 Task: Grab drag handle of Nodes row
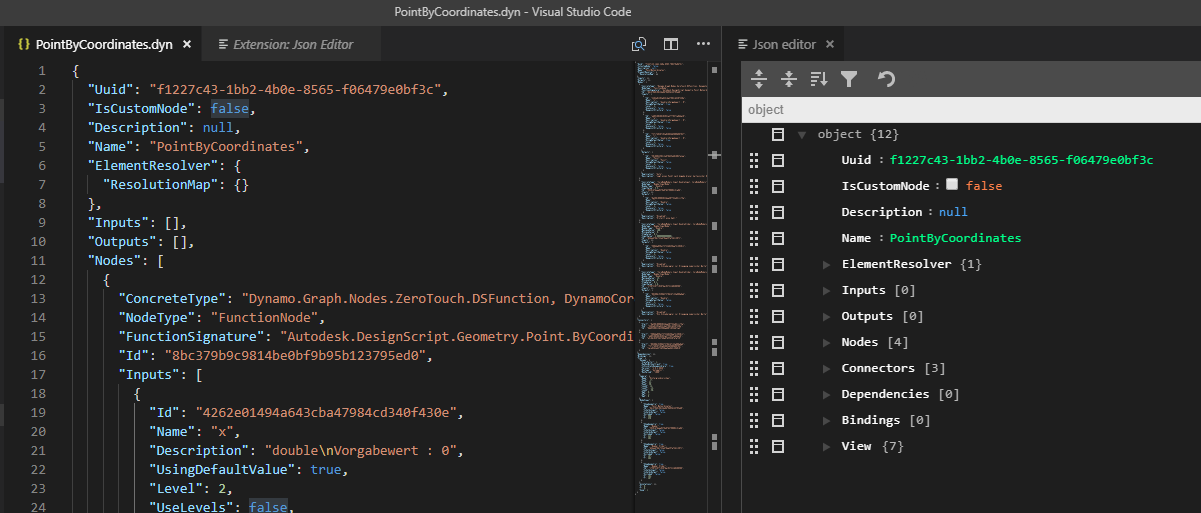[754, 342]
